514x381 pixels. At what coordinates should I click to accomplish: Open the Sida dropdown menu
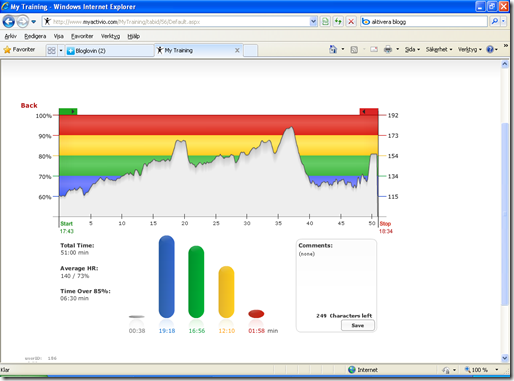tap(412, 50)
